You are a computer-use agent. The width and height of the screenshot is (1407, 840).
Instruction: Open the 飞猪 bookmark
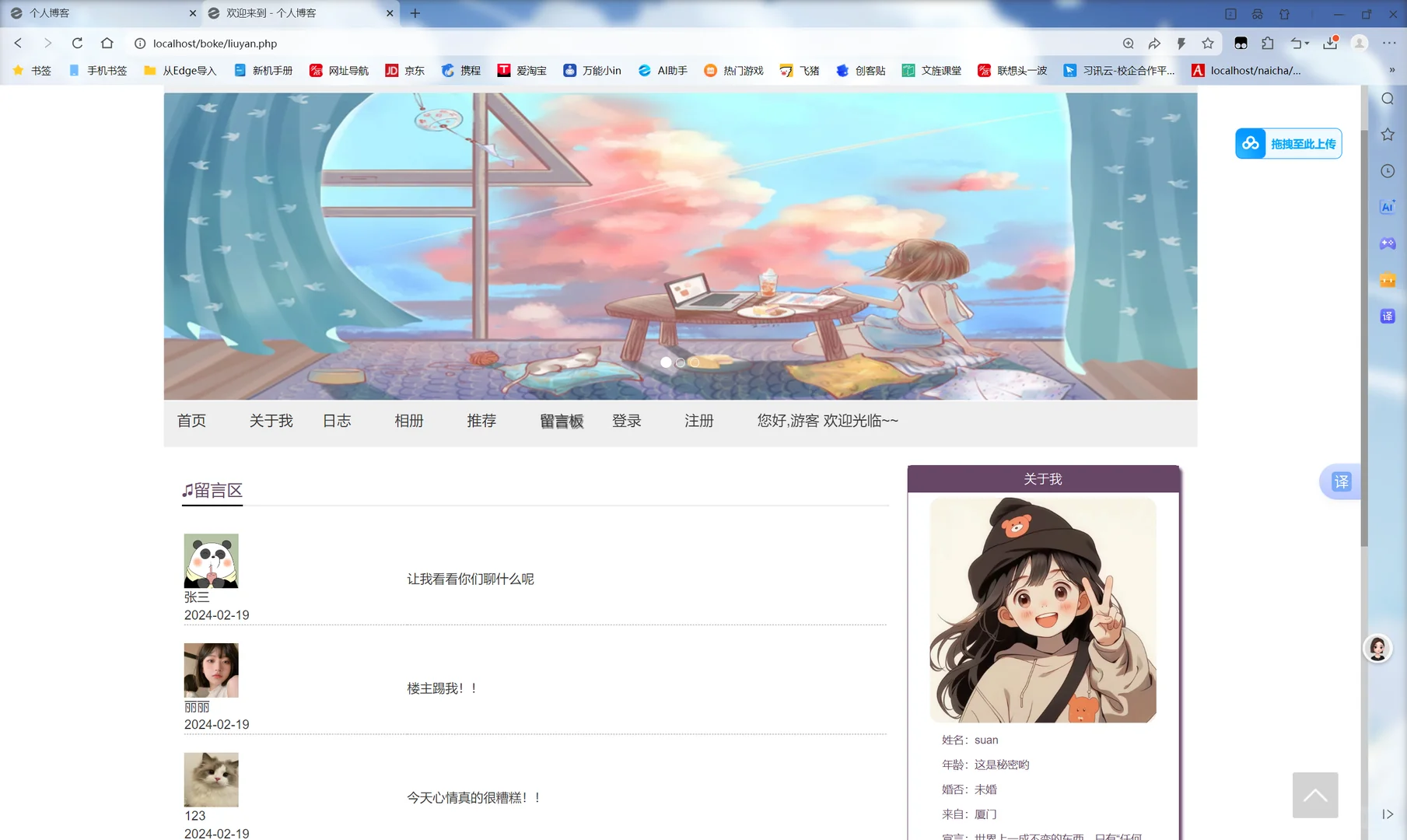point(800,70)
